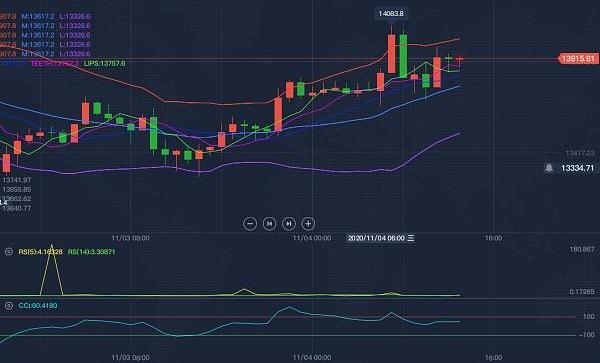
Task: Jump to next candle with skip-forward button
Action: [289, 224]
